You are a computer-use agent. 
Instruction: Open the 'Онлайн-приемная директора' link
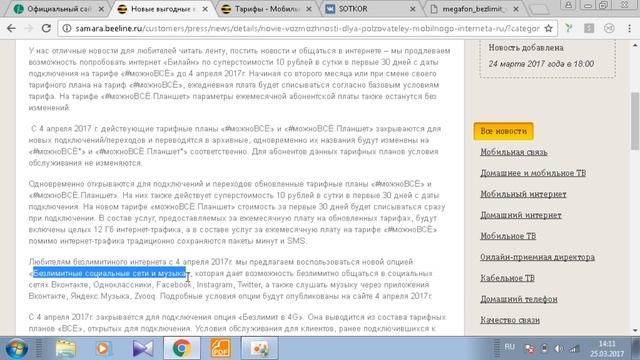coord(537,257)
